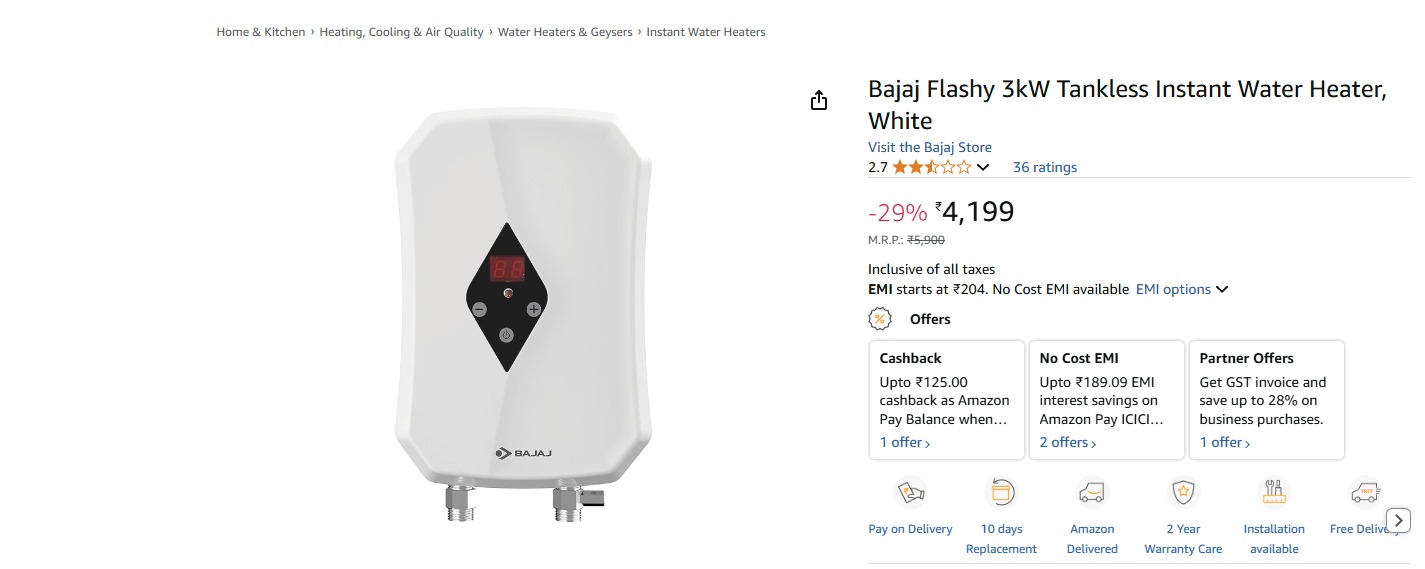
Task: Open Instant Water Heaters breadcrumb
Action: point(706,32)
